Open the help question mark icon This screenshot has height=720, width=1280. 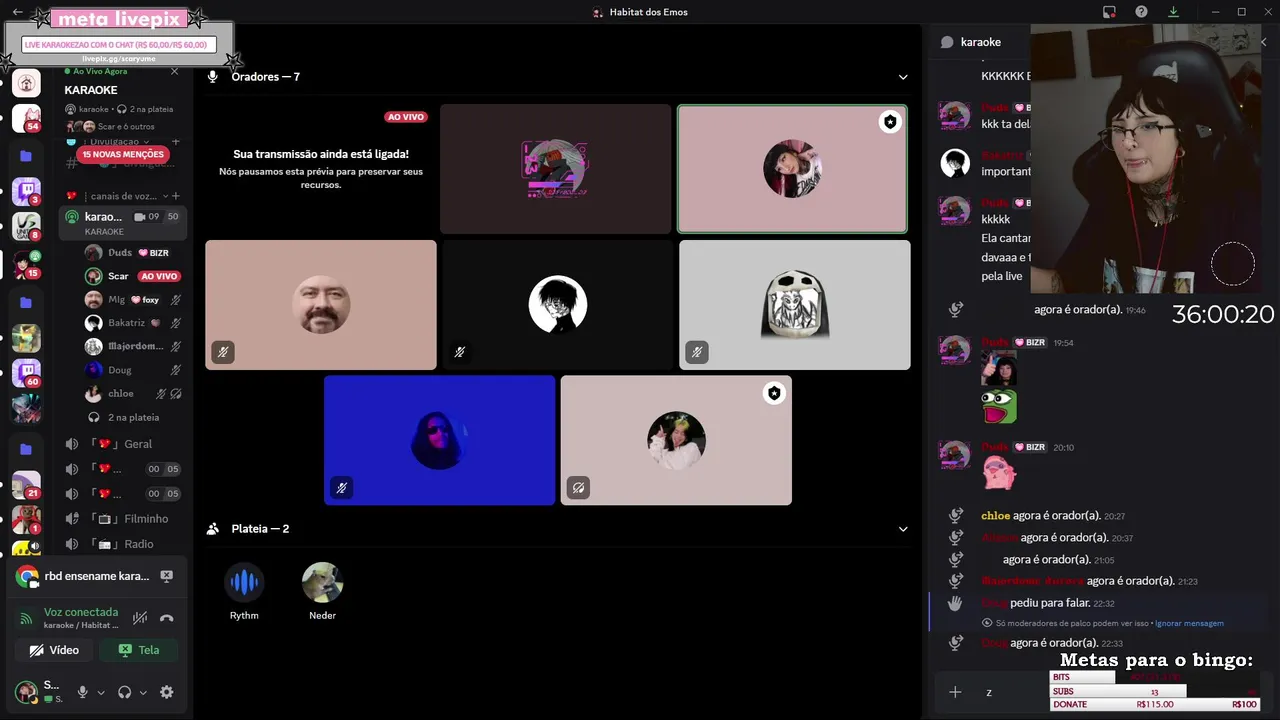(x=1141, y=12)
